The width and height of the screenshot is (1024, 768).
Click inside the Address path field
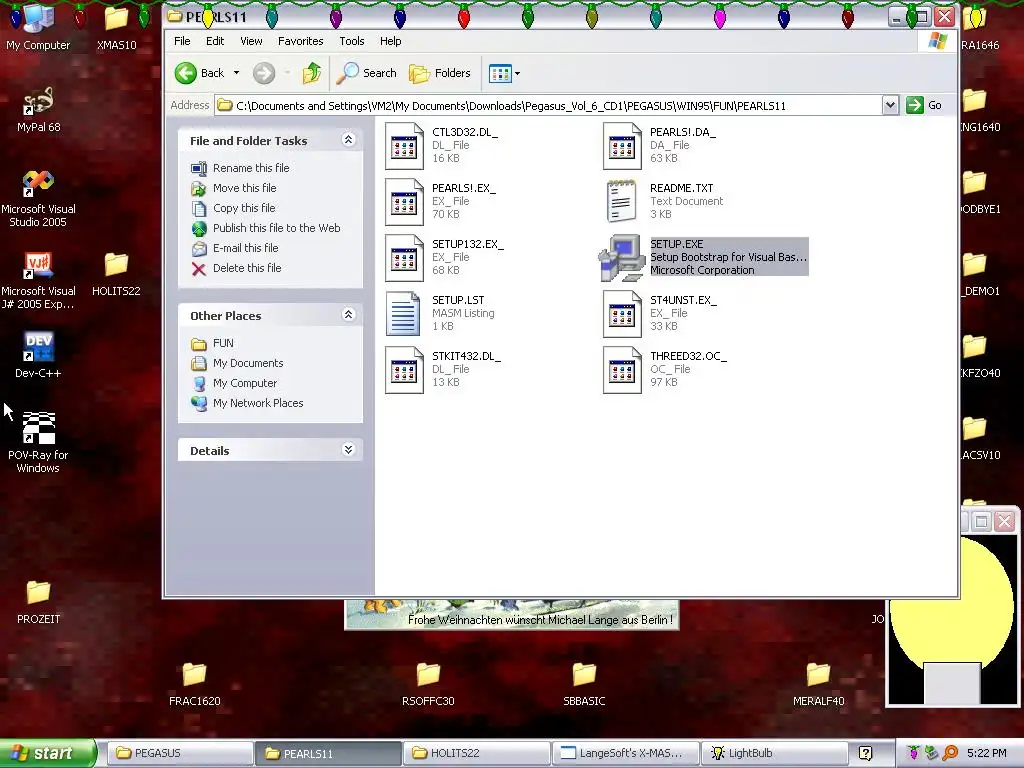[x=548, y=105]
